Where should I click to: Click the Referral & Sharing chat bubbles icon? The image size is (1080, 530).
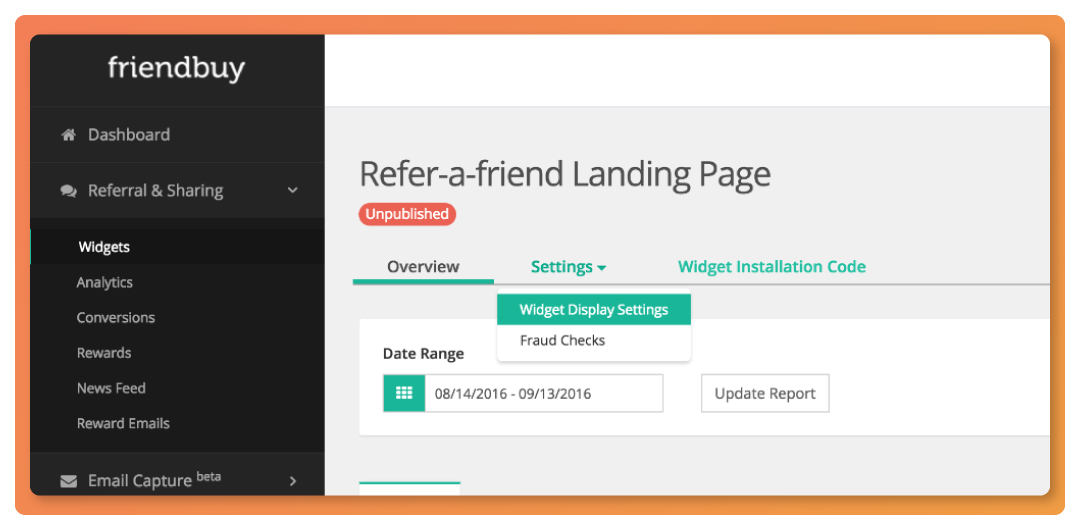click(x=68, y=191)
